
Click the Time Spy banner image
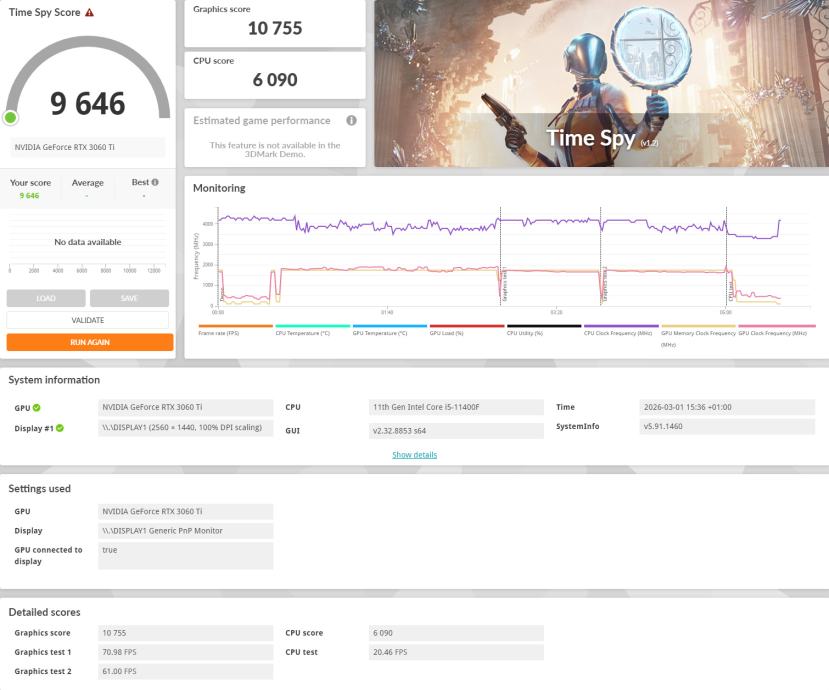coord(602,83)
